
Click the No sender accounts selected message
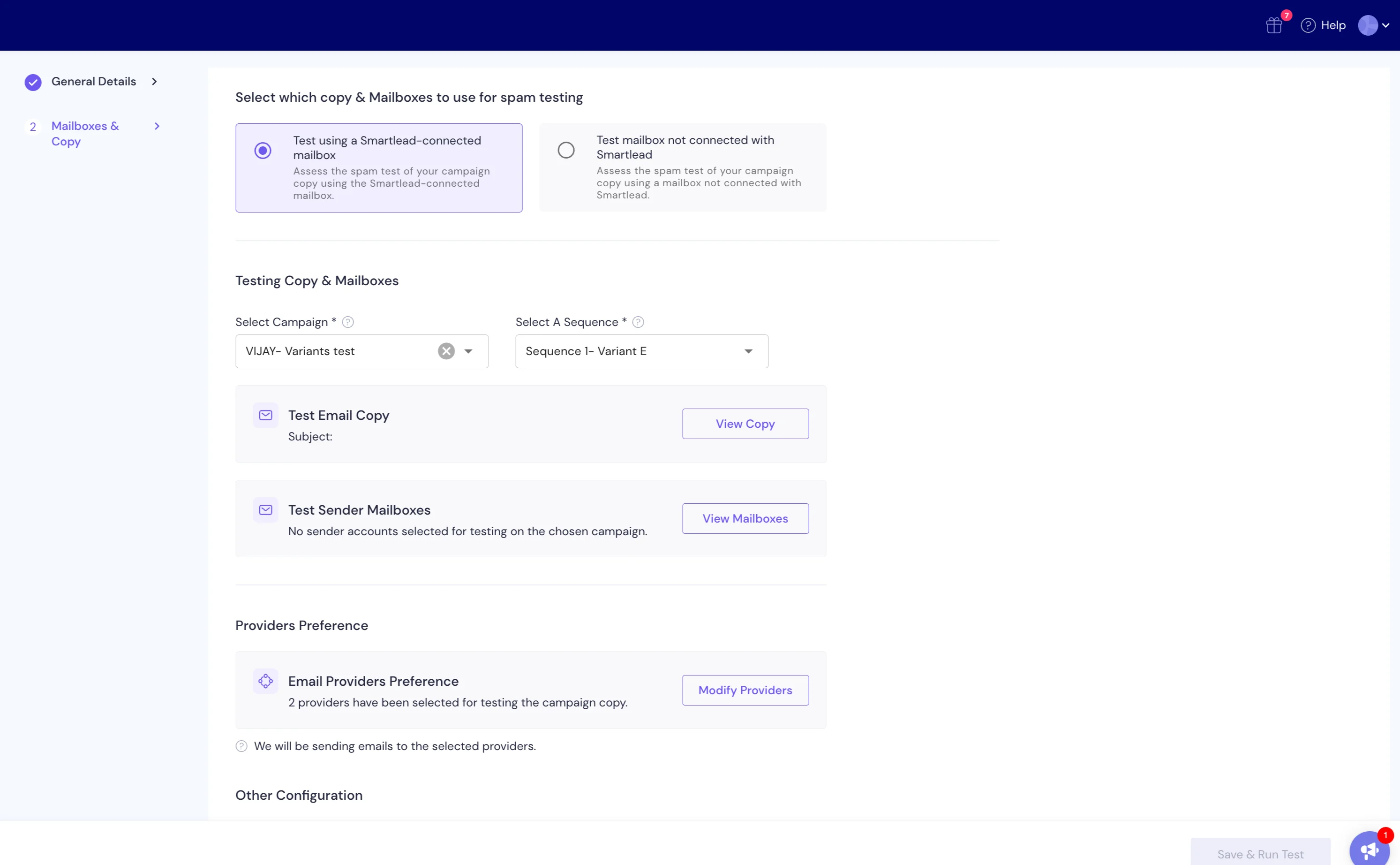pos(467,531)
